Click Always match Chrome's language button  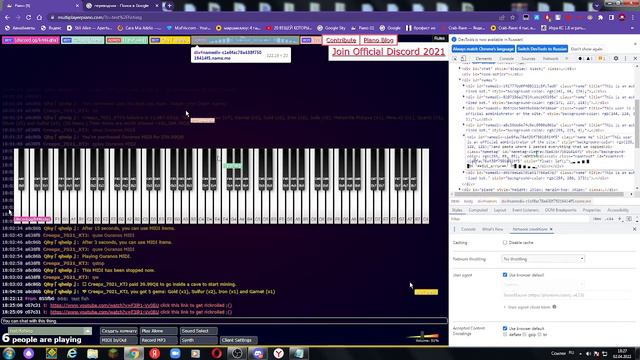(x=483, y=49)
